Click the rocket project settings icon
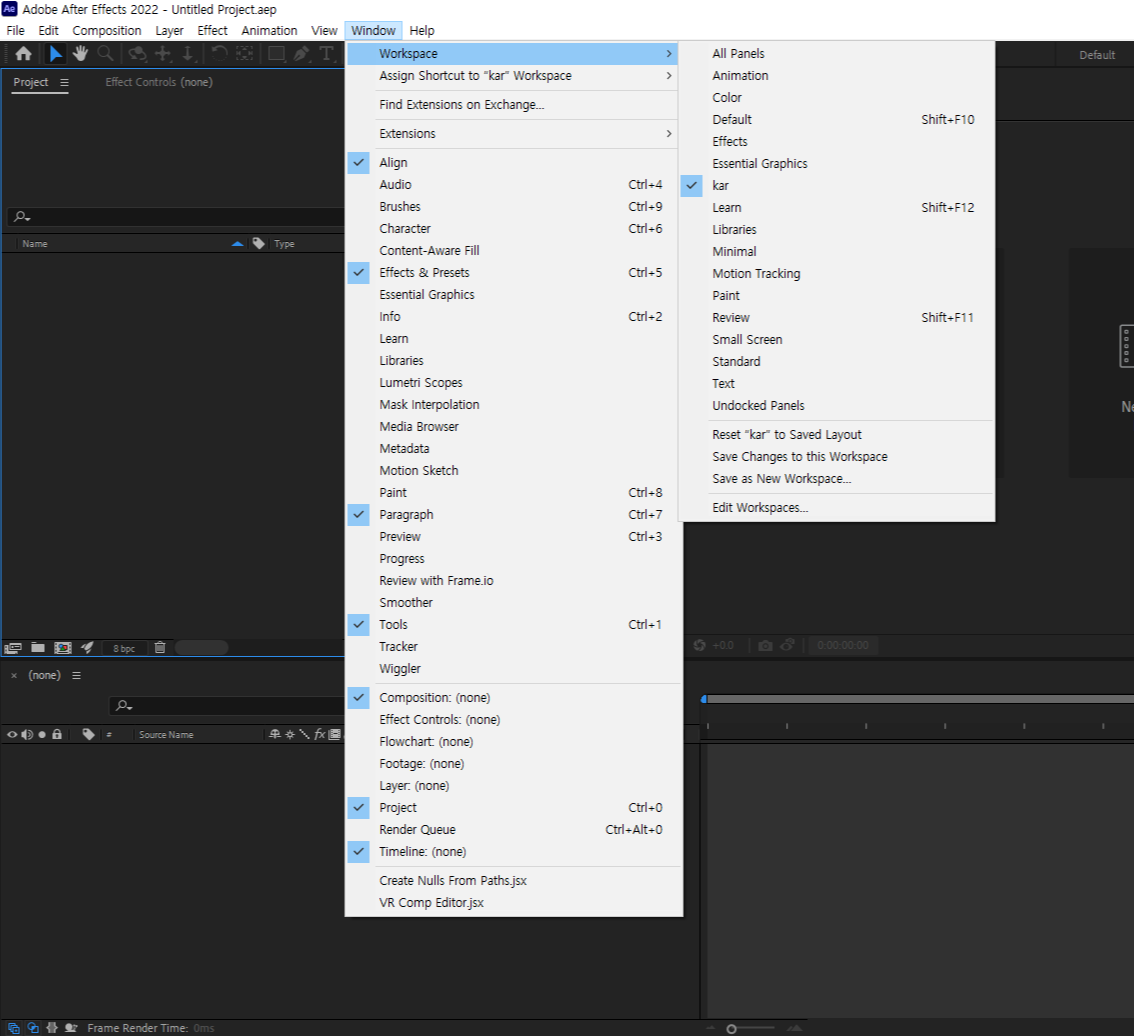 tap(88, 648)
